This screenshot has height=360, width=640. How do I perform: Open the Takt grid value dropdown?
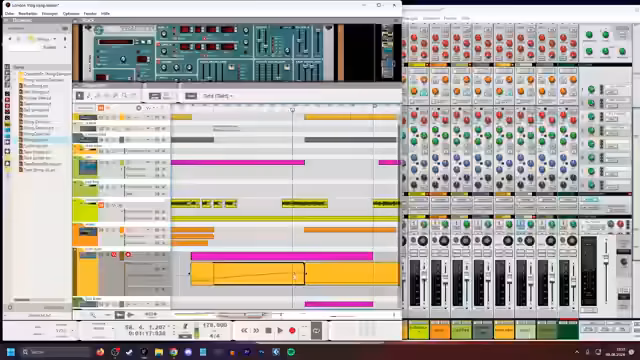pyautogui.click(x=218, y=96)
